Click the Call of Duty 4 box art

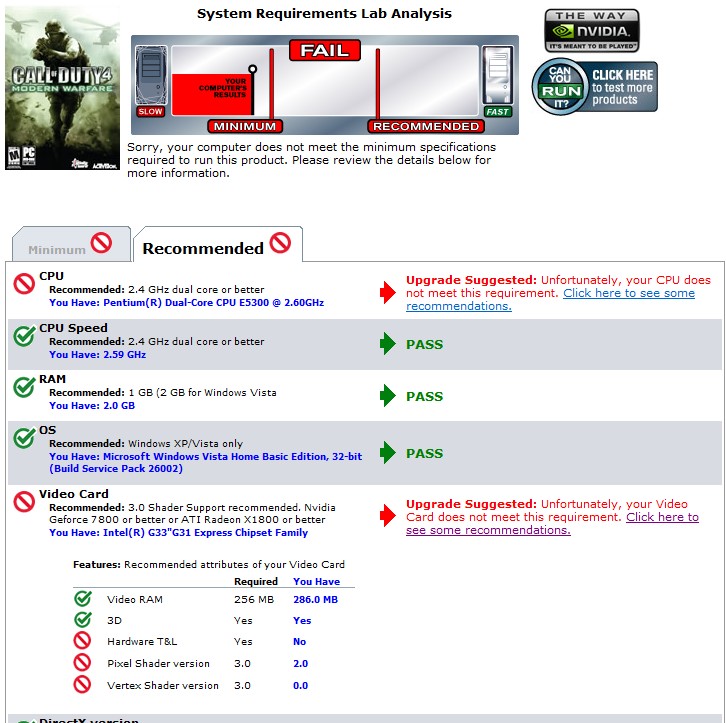tap(63, 88)
